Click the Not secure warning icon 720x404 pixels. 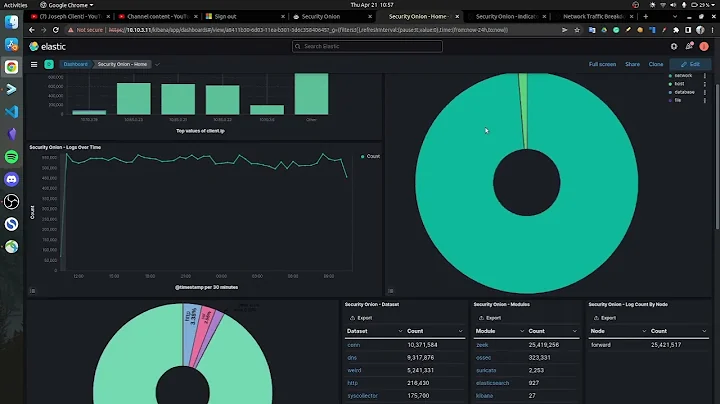click(x=71, y=30)
